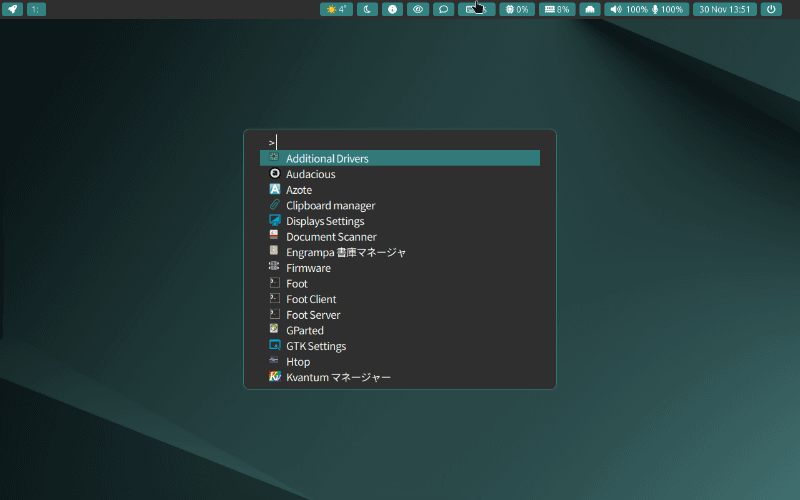This screenshot has height=500, width=800.
Task: Click the speaker volume 100% indicator
Action: [x=629, y=9]
